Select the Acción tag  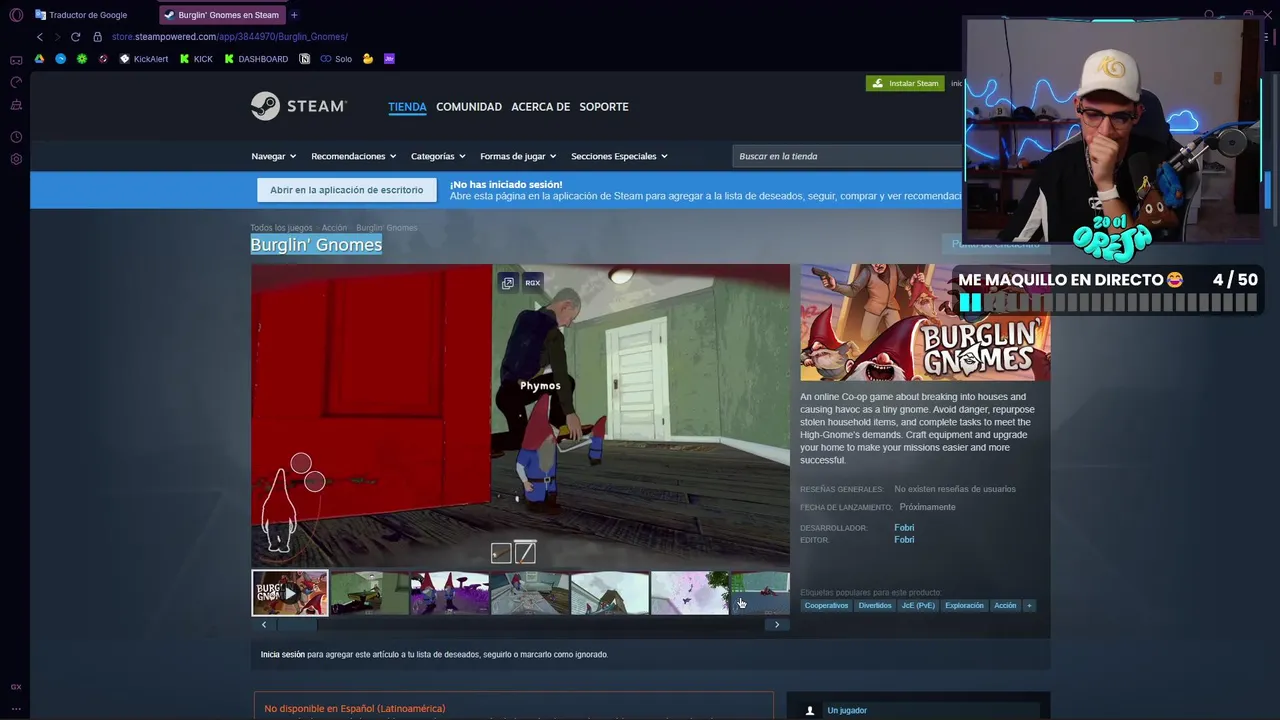pyautogui.click(x=1005, y=605)
